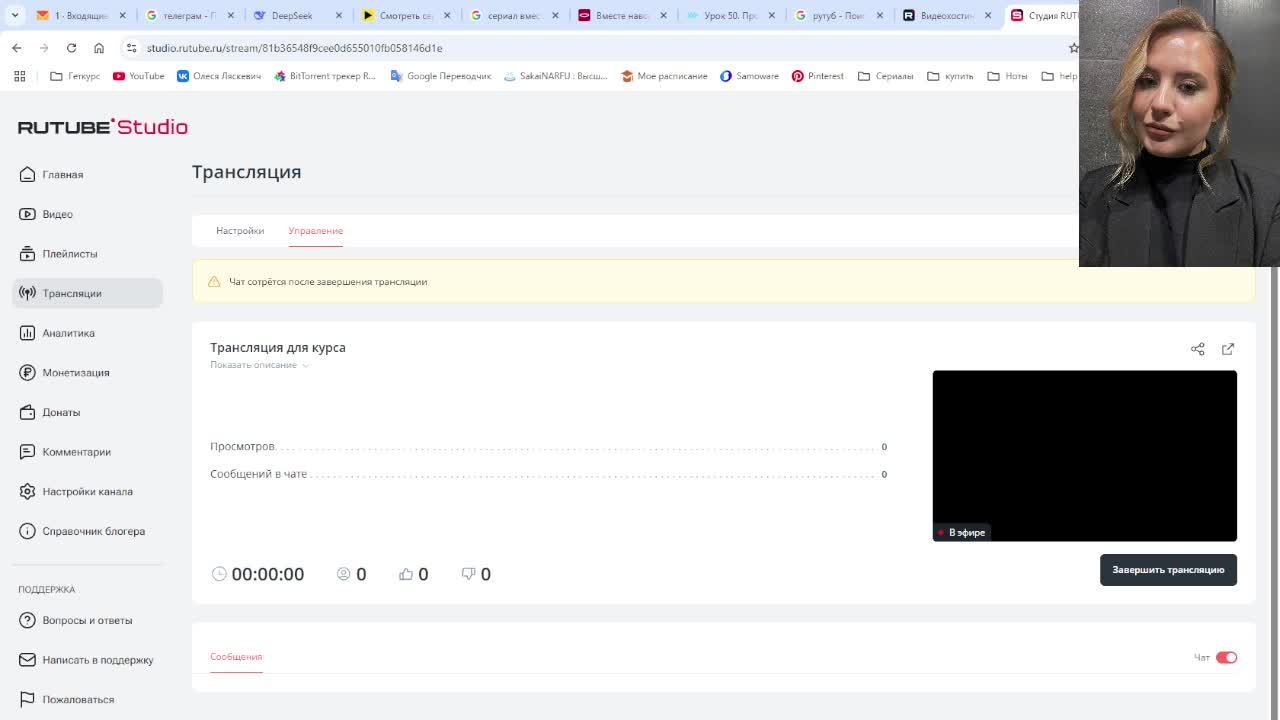This screenshot has height=720, width=1280.
Task: Click the Монетизация ruble icon
Action: (27, 372)
